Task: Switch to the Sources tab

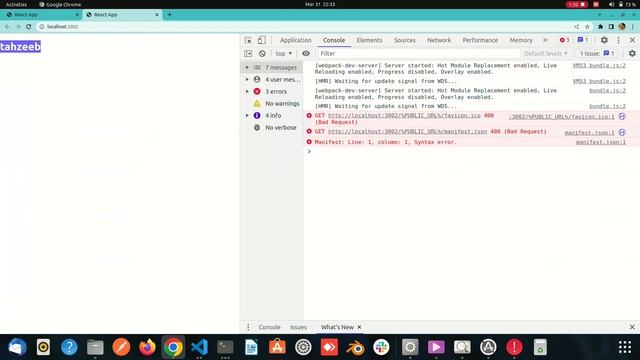Action: click(x=404, y=40)
